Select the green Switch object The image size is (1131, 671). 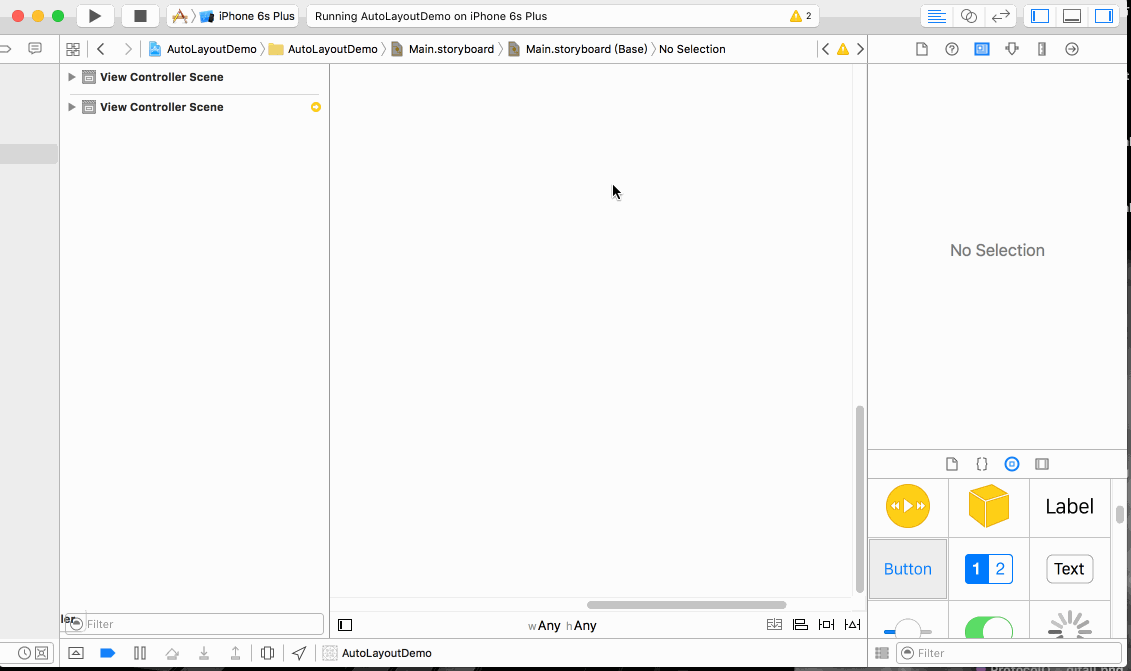988,628
